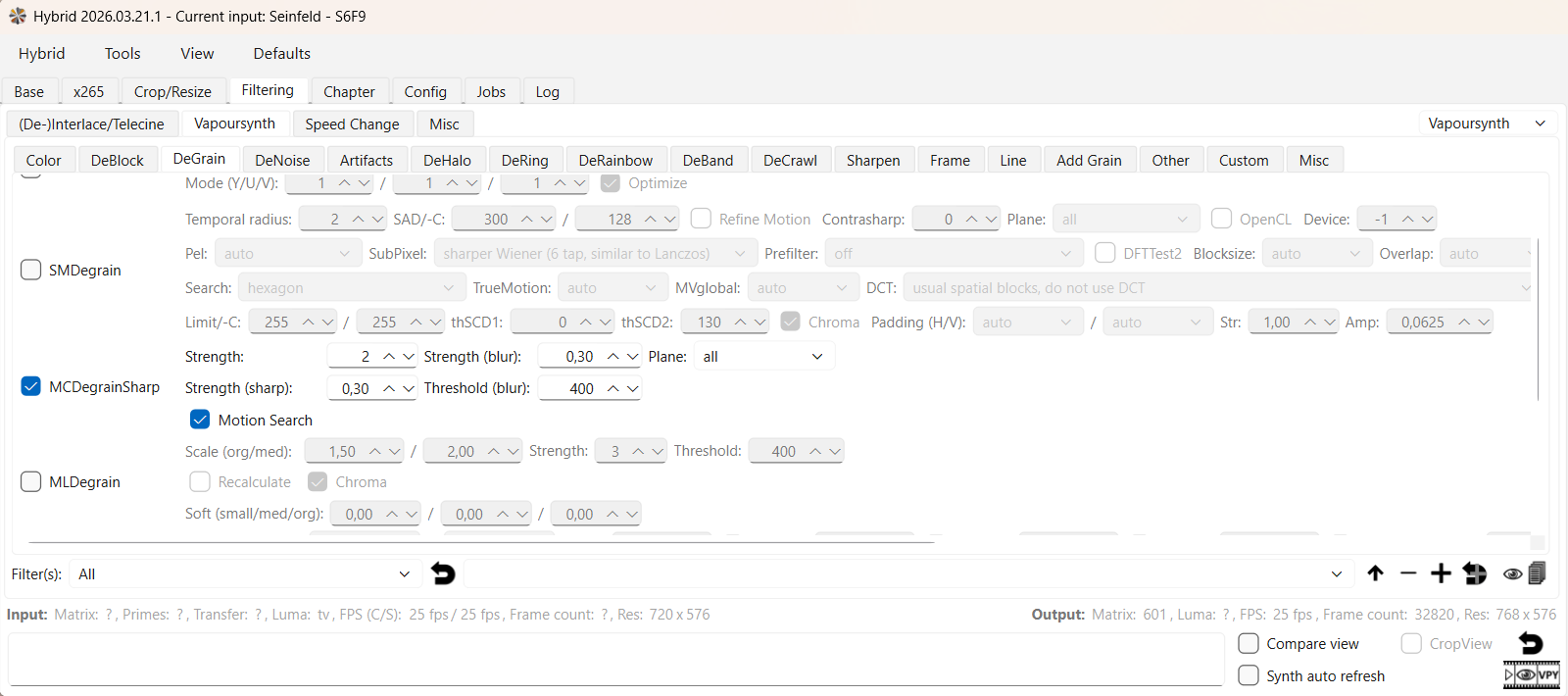Enable the SMDegrain checkbox
1568x696 pixels.
pyautogui.click(x=30, y=270)
